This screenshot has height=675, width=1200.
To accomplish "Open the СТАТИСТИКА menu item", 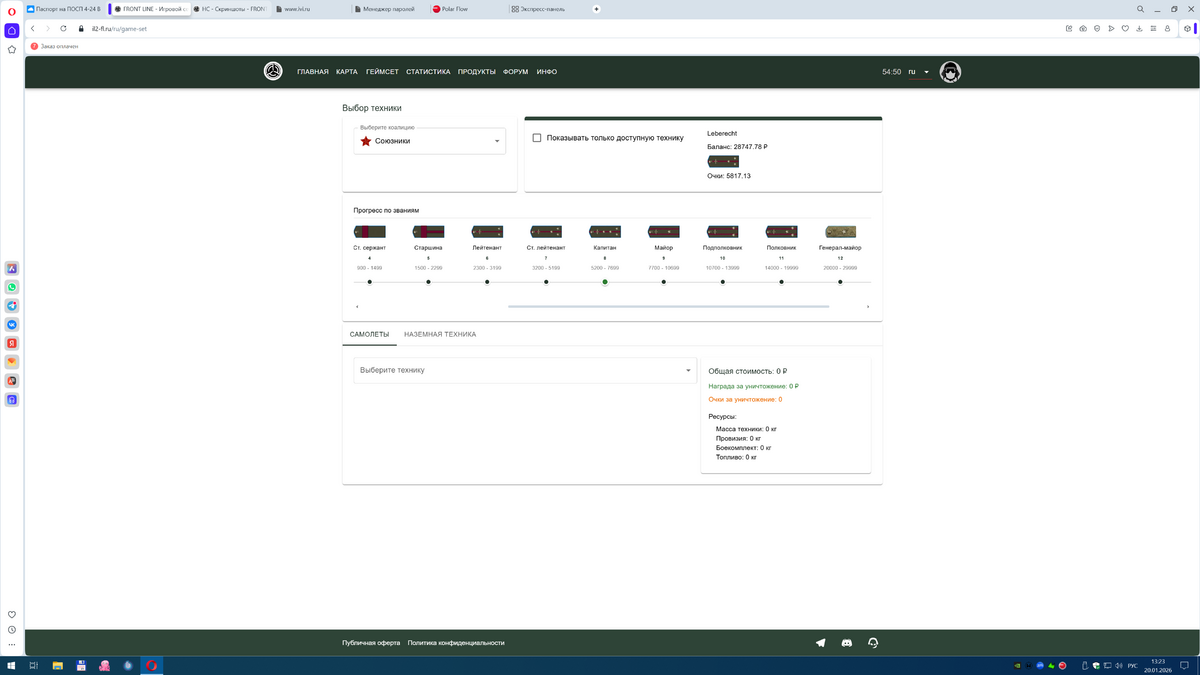I will coord(428,72).
